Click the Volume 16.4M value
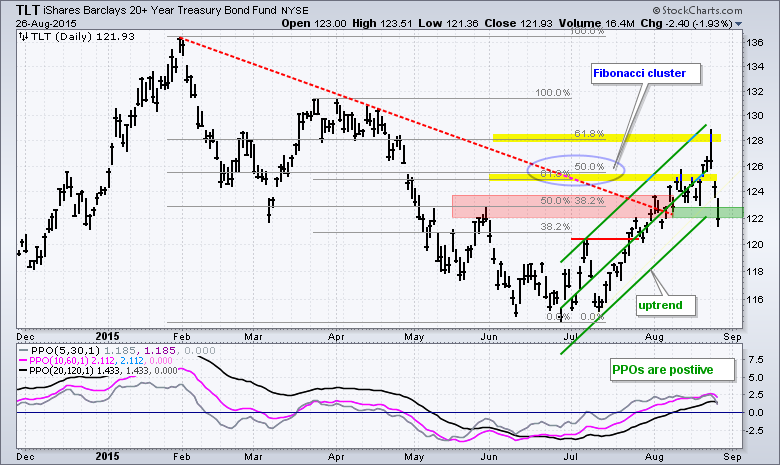This screenshot has width=780, height=465. click(x=596, y=23)
